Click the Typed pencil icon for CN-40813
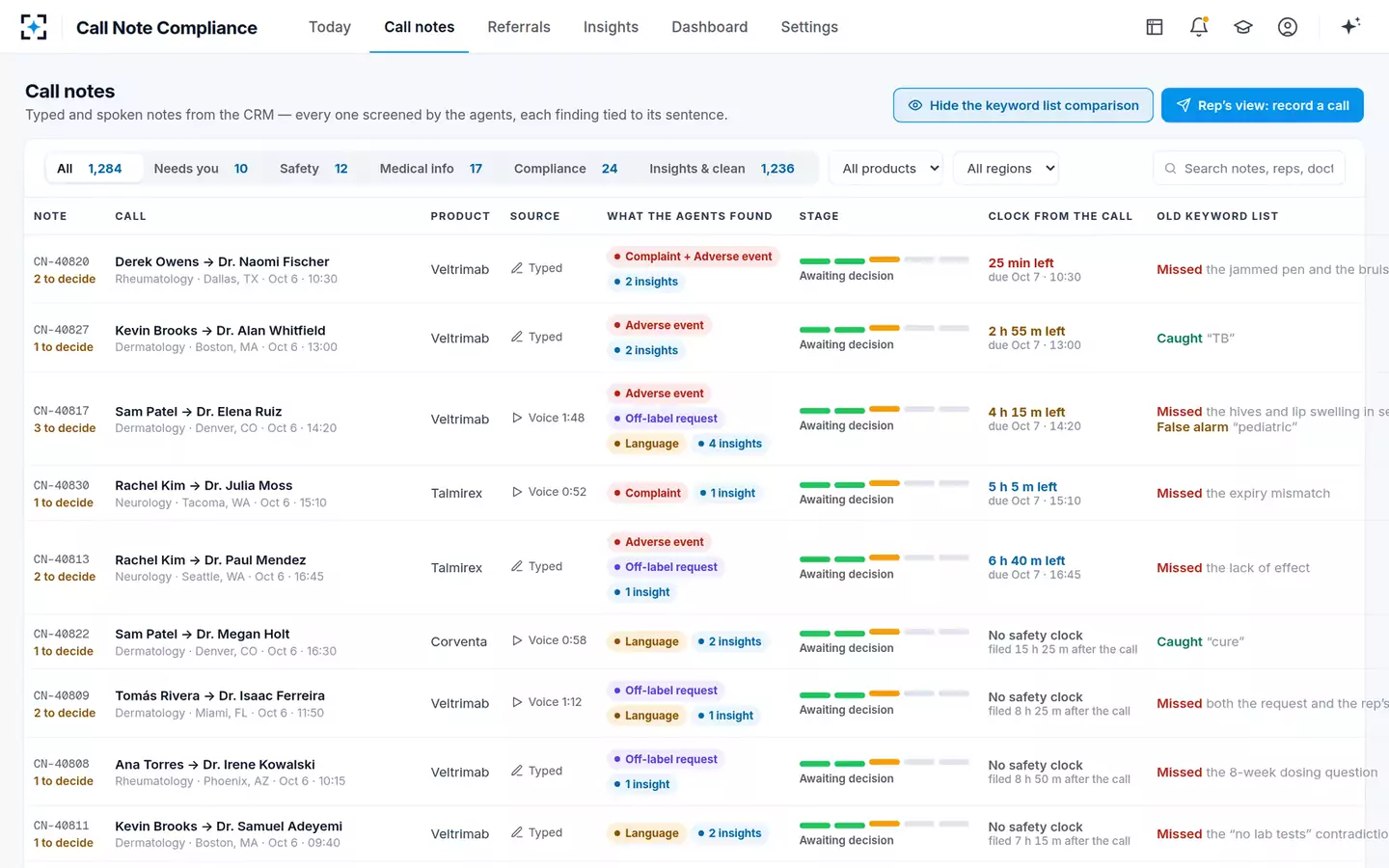 [x=517, y=566]
